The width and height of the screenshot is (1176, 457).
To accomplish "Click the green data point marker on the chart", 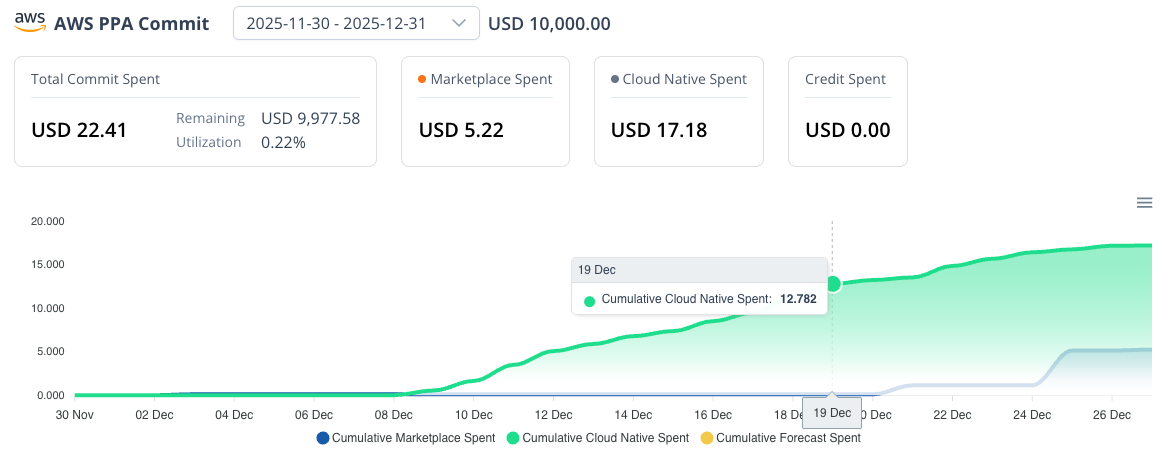I will [832, 284].
